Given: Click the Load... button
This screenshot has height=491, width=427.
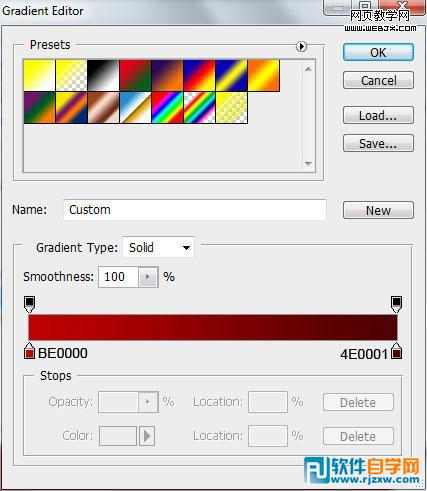Looking at the screenshot, I should (x=378, y=115).
